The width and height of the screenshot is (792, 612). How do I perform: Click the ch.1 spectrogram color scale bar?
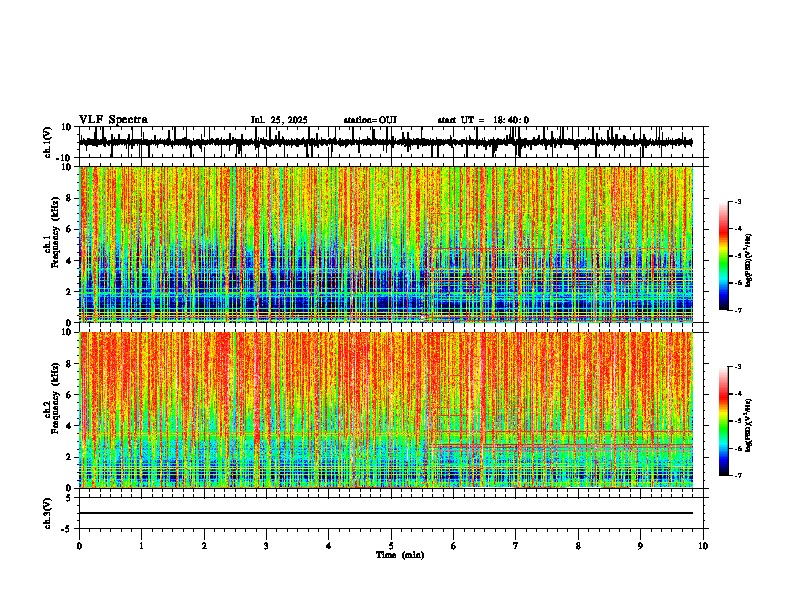(x=724, y=256)
